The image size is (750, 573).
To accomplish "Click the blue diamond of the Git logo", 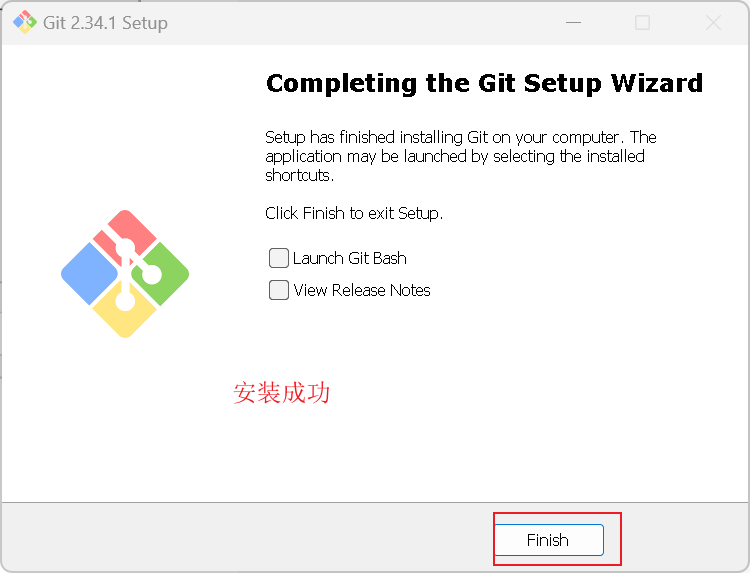I will click(x=89, y=274).
